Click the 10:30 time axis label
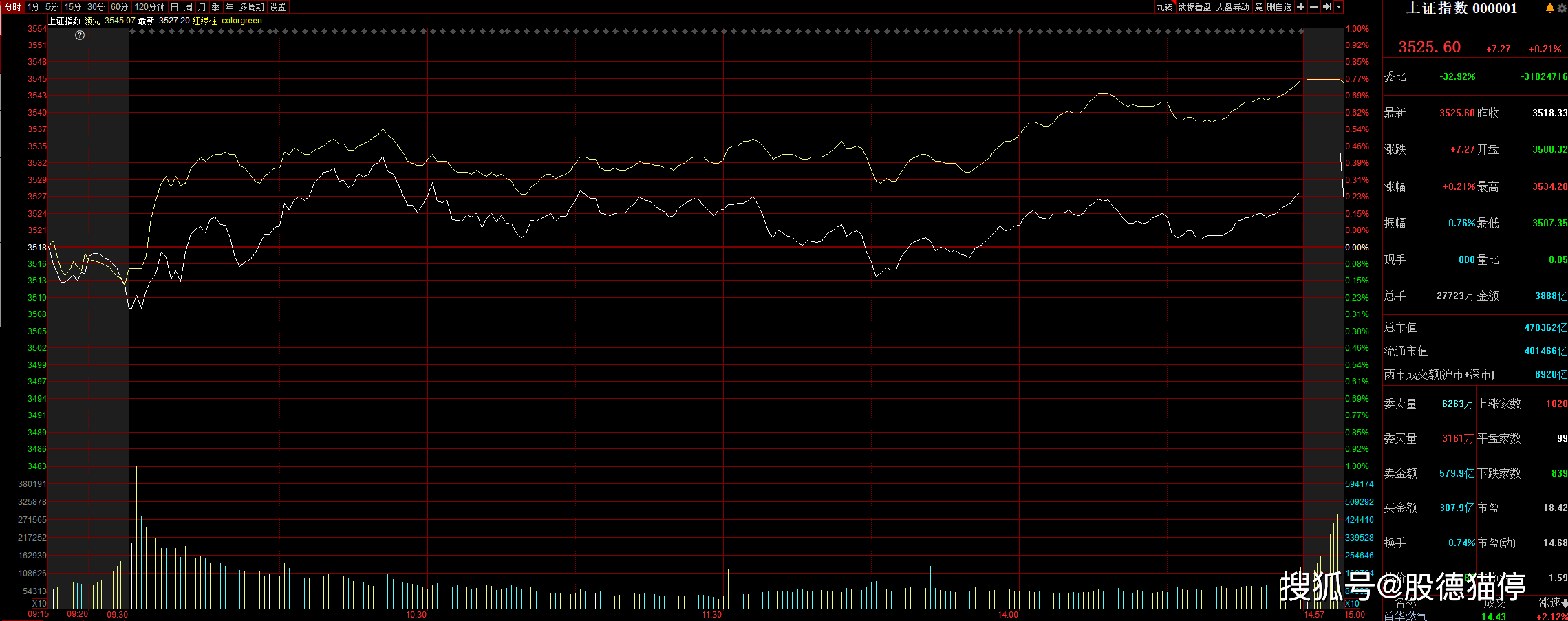The width and height of the screenshot is (1568, 621). [416, 614]
